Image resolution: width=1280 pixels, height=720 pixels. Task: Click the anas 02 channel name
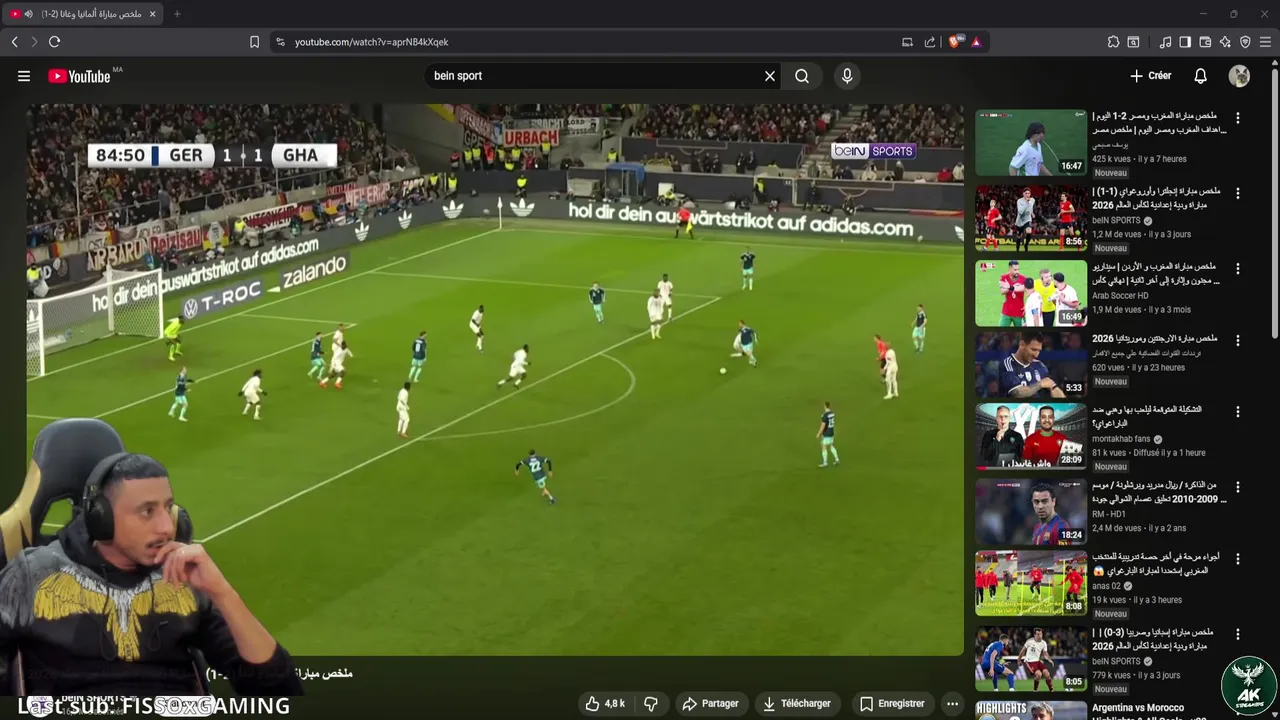coord(1106,586)
